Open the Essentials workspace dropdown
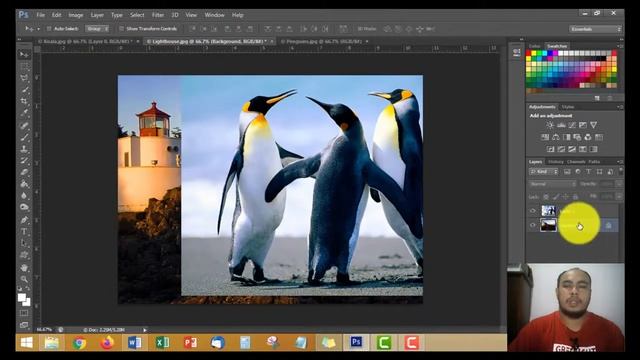This screenshot has height=360, width=640. [x=596, y=29]
